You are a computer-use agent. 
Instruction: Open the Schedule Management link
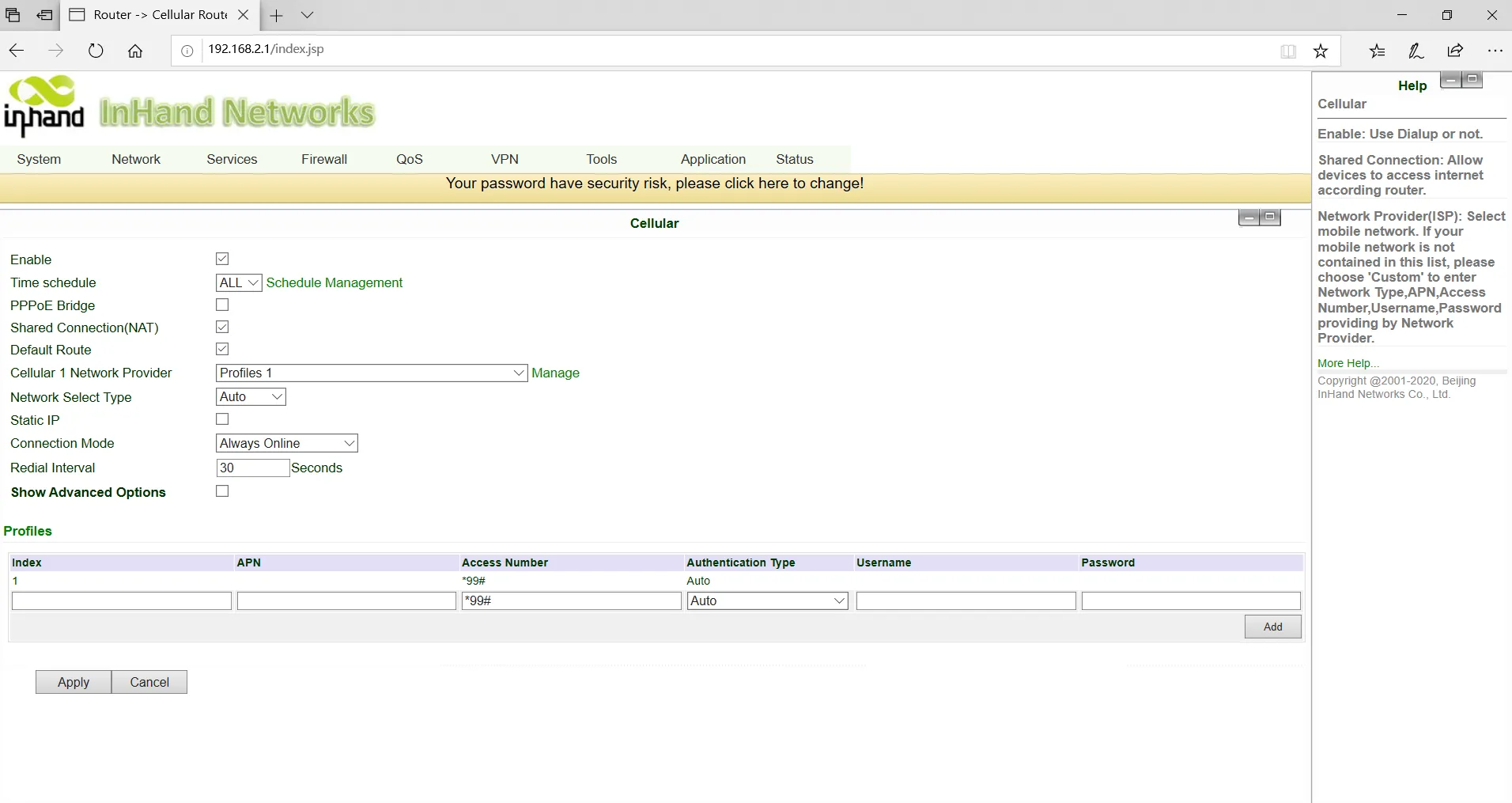pos(335,282)
